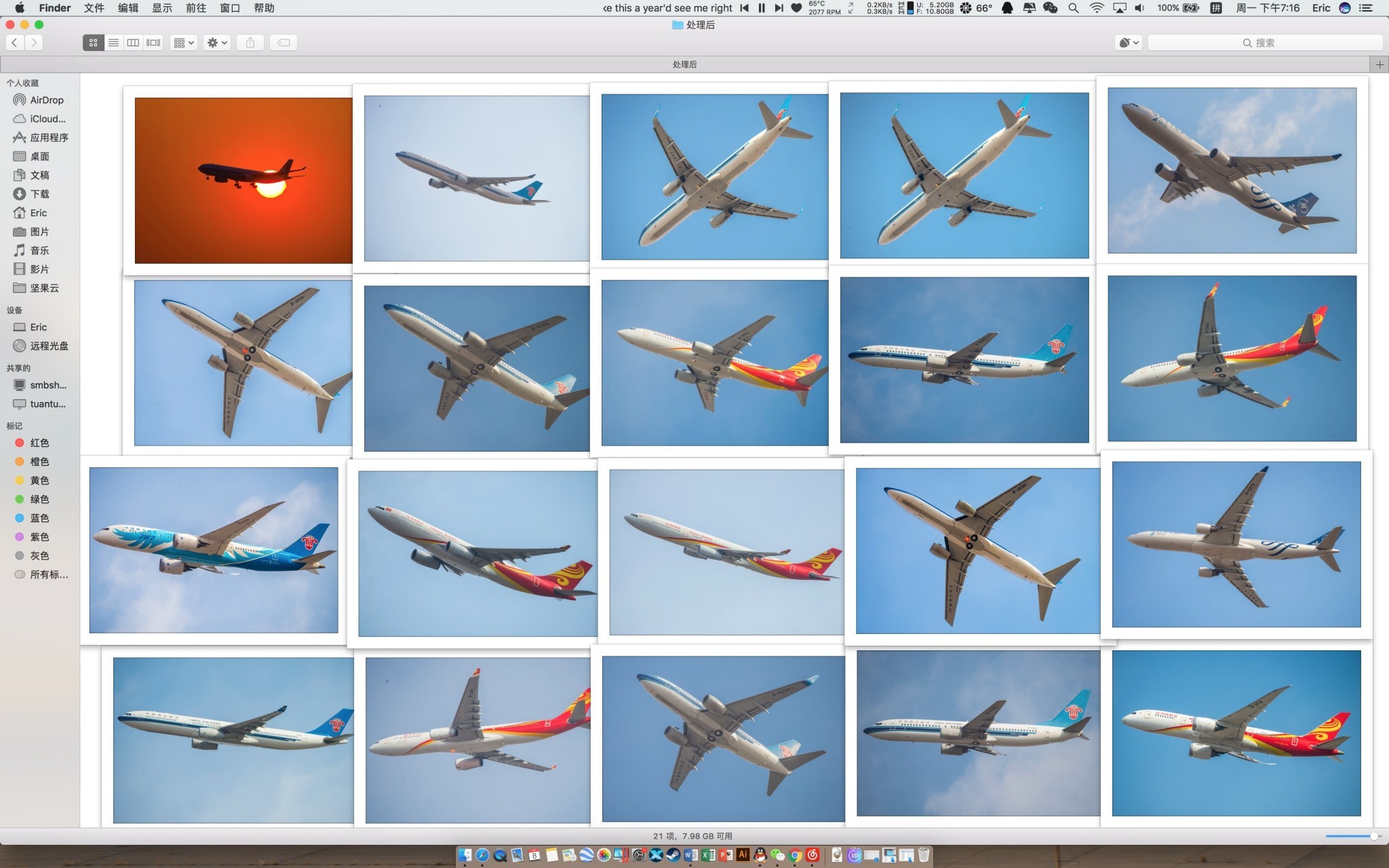This screenshot has height=868, width=1389.
Task: Open the 影片 folder in the sidebar
Action: point(31,269)
